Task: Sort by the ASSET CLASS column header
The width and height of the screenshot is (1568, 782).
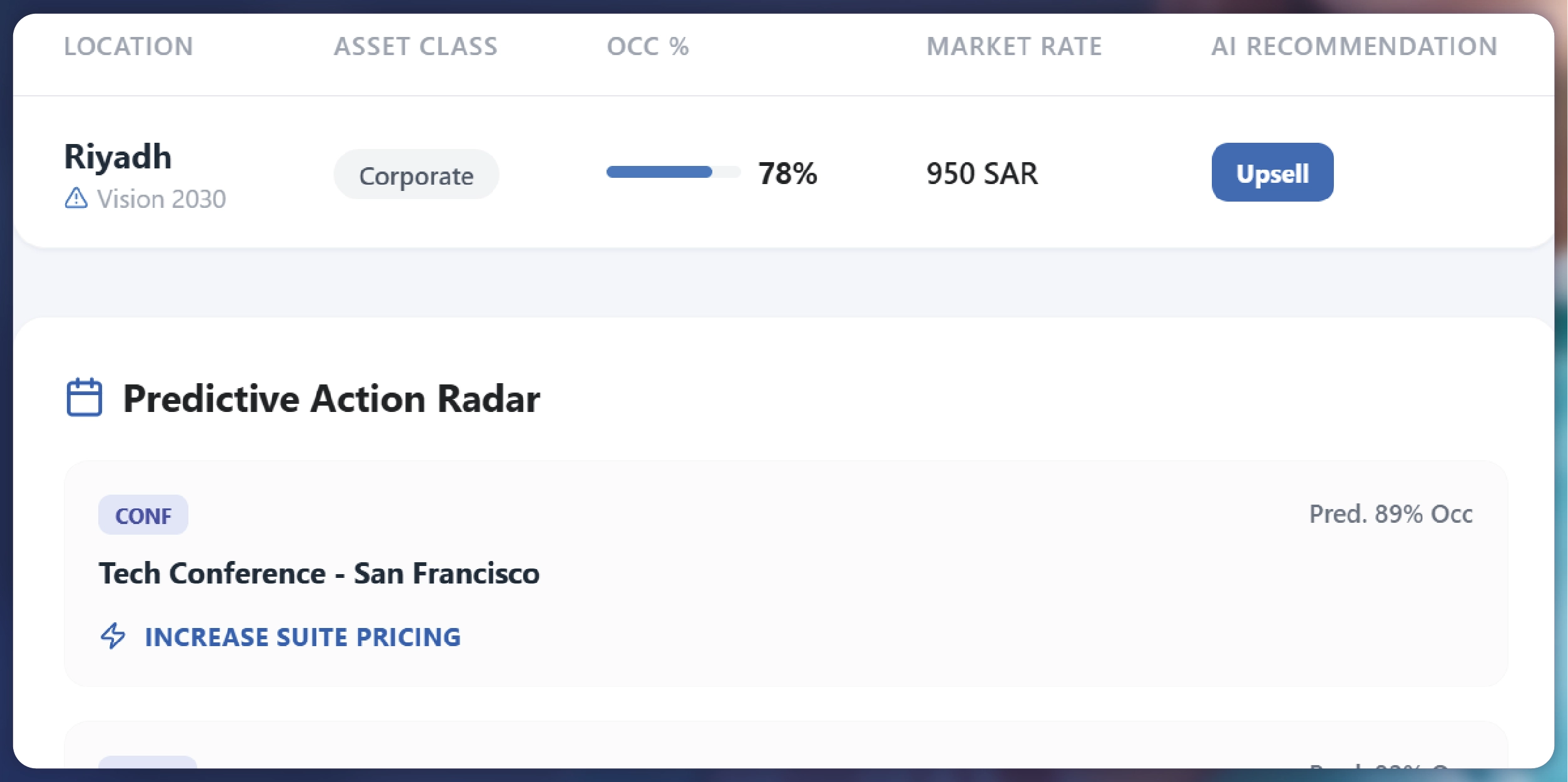Action: 416,46
